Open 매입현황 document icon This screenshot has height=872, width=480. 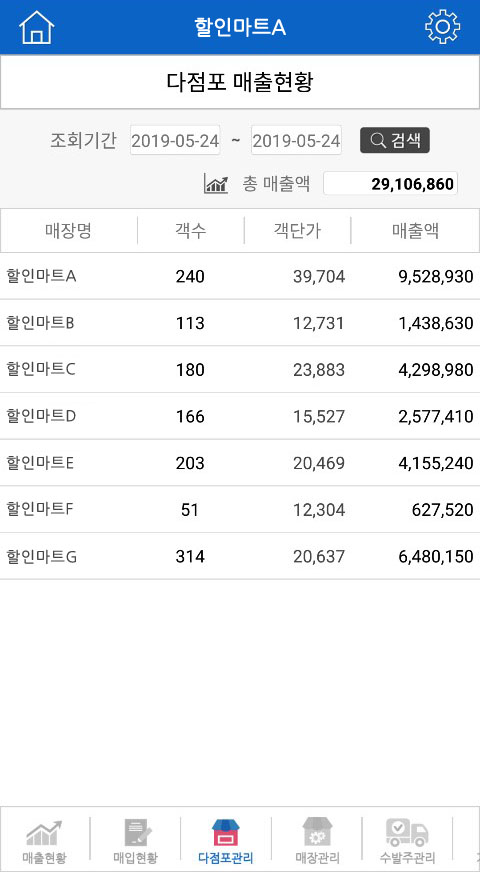[135, 834]
